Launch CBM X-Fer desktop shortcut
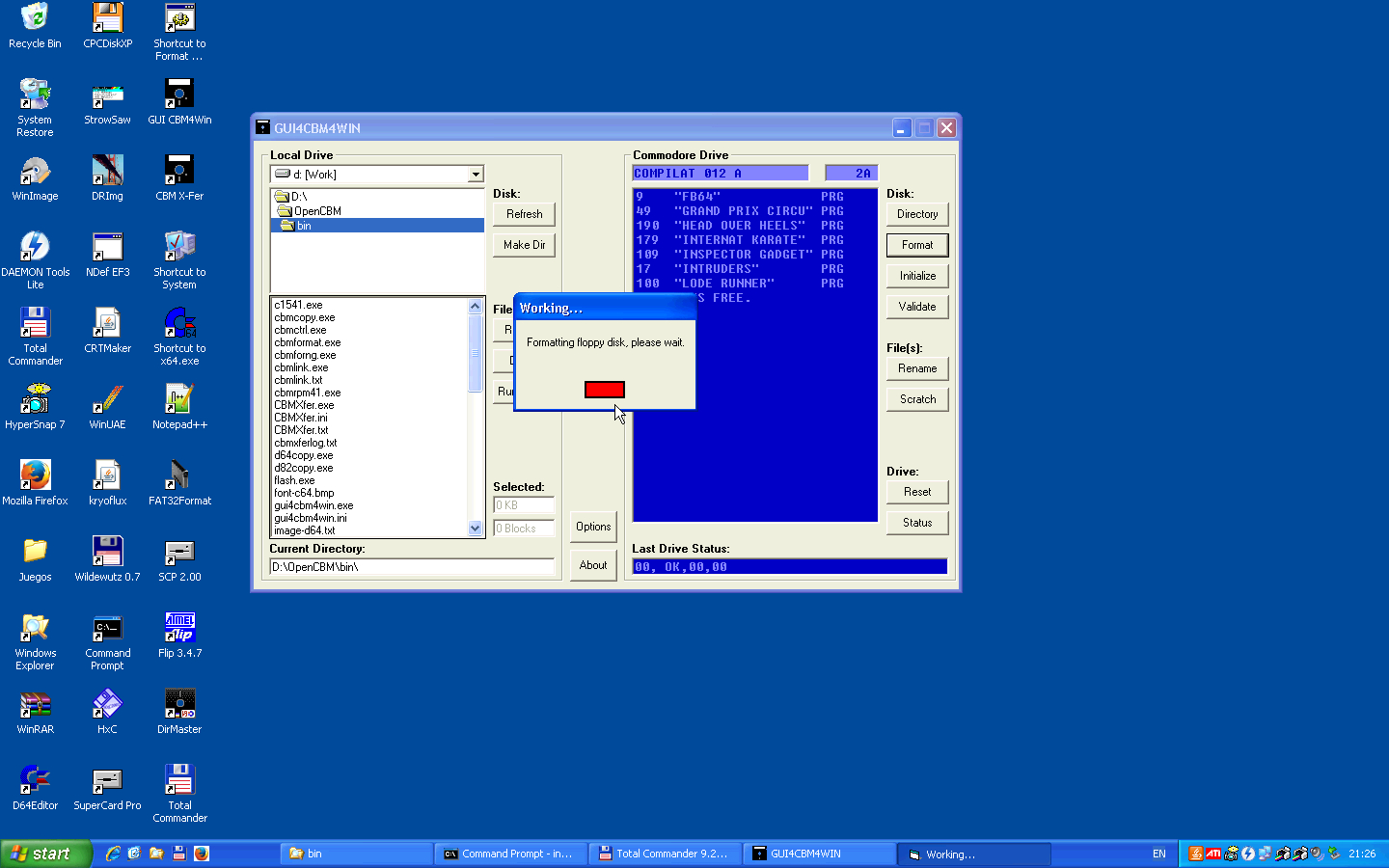The width and height of the screenshot is (1389, 868). click(x=179, y=178)
